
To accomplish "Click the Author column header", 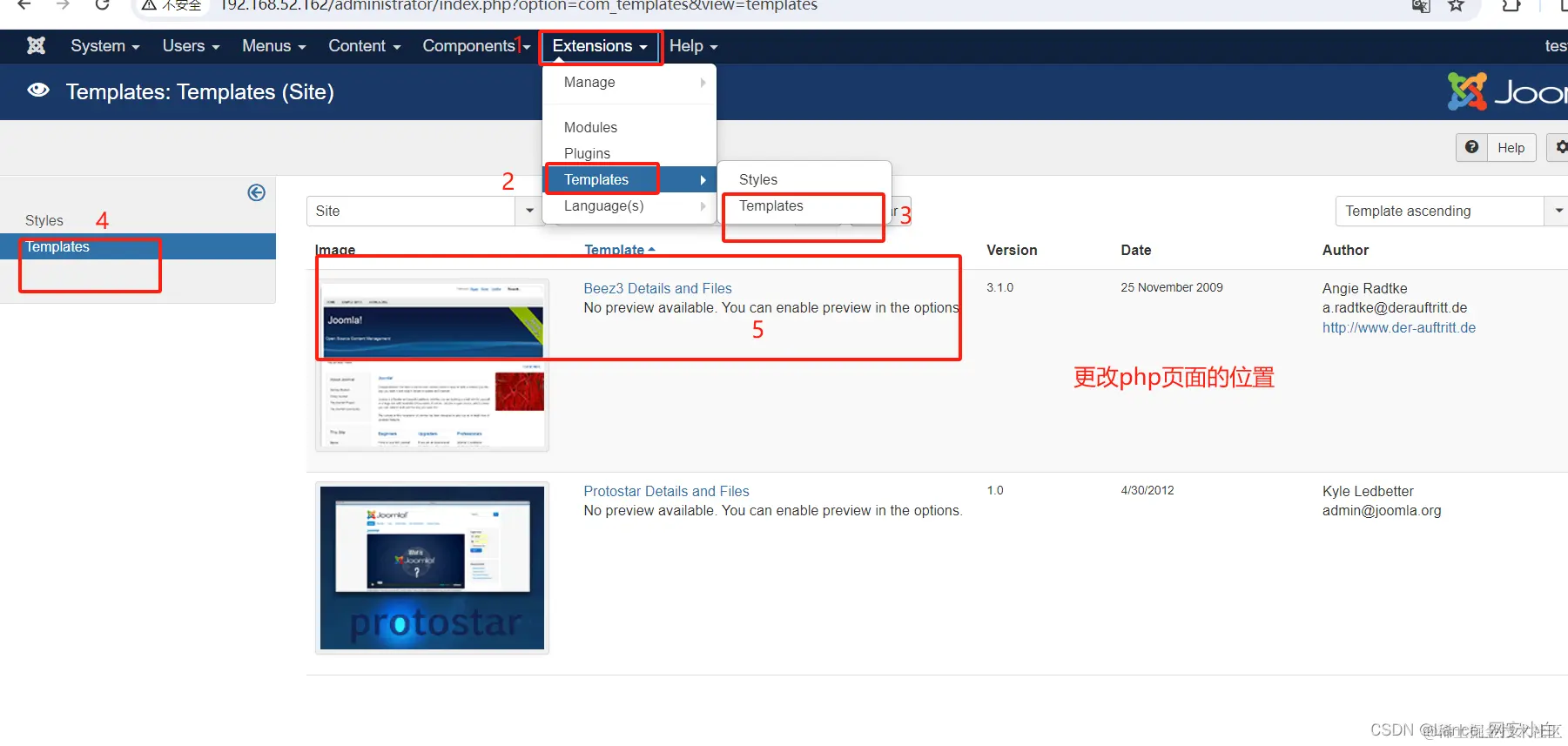I will click(1345, 250).
